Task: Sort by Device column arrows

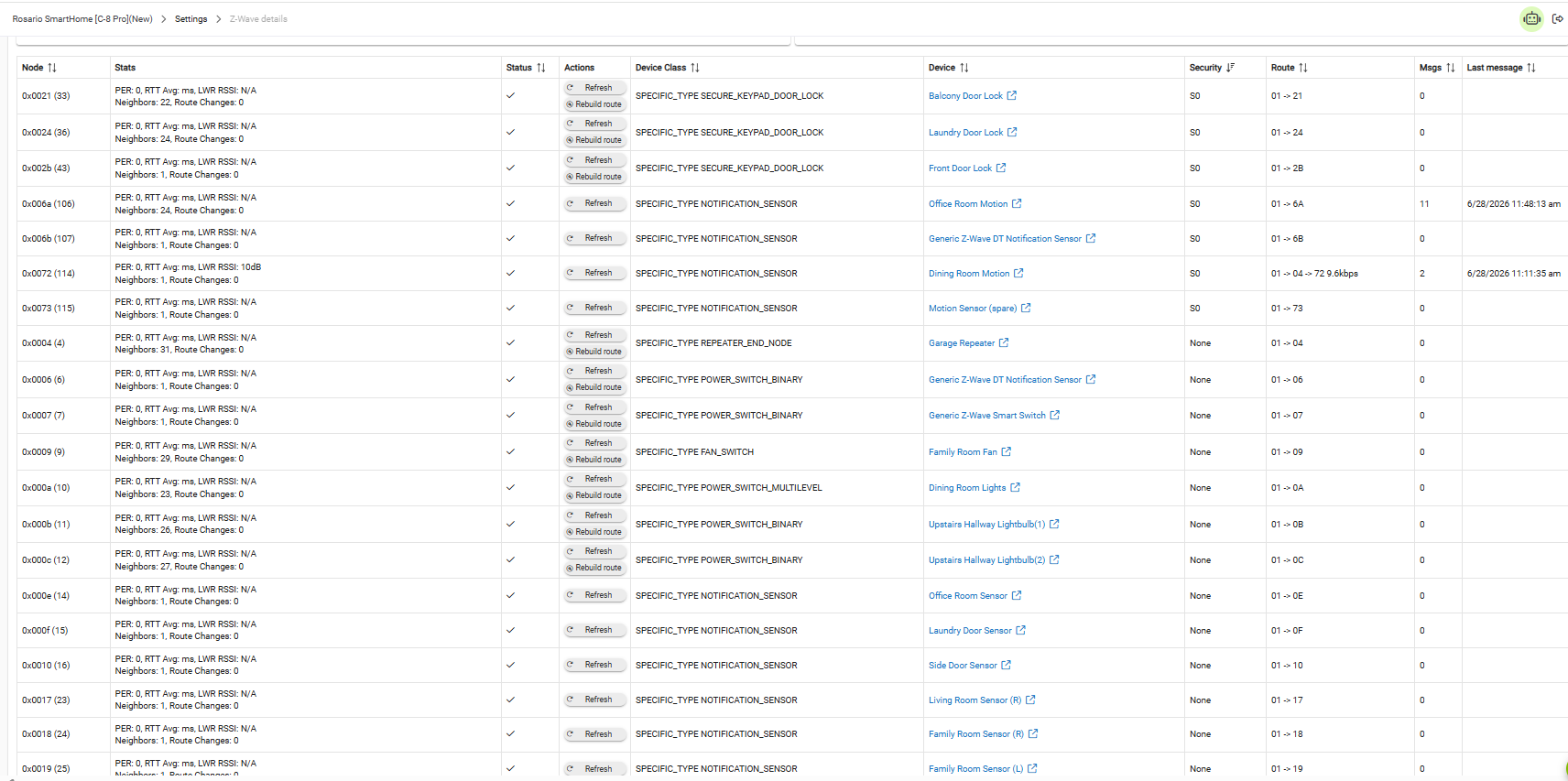Action: tap(964, 68)
